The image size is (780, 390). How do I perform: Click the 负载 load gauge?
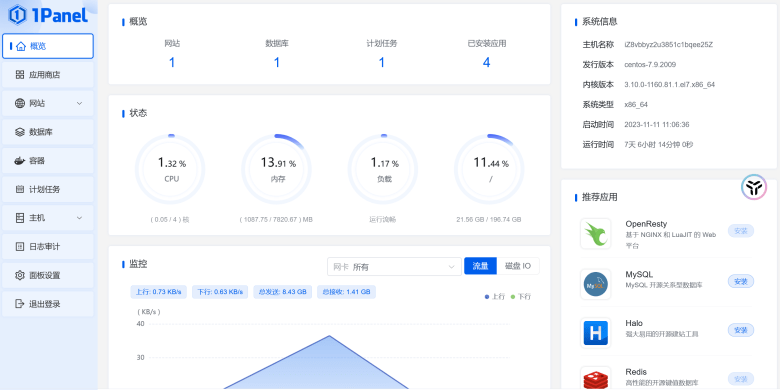[x=384, y=169]
